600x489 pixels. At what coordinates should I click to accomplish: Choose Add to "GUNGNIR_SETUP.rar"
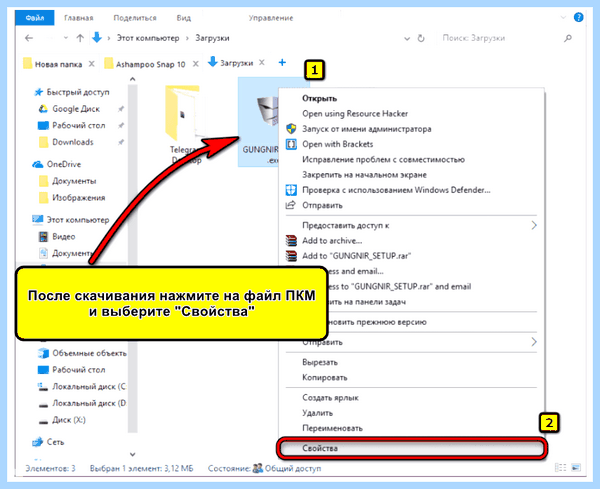(356, 256)
